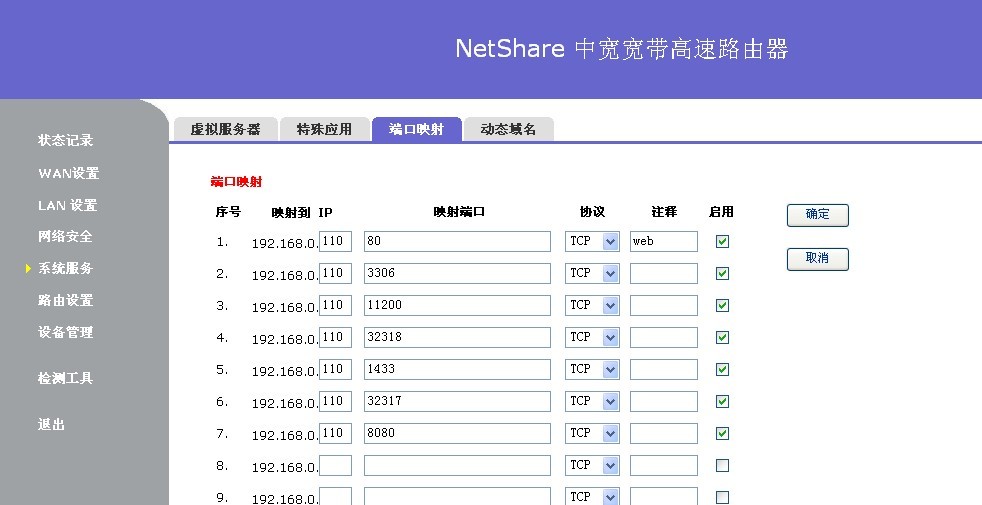Image resolution: width=982 pixels, height=505 pixels.
Task: Click the port field containing 8080
Action: pyautogui.click(x=457, y=433)
